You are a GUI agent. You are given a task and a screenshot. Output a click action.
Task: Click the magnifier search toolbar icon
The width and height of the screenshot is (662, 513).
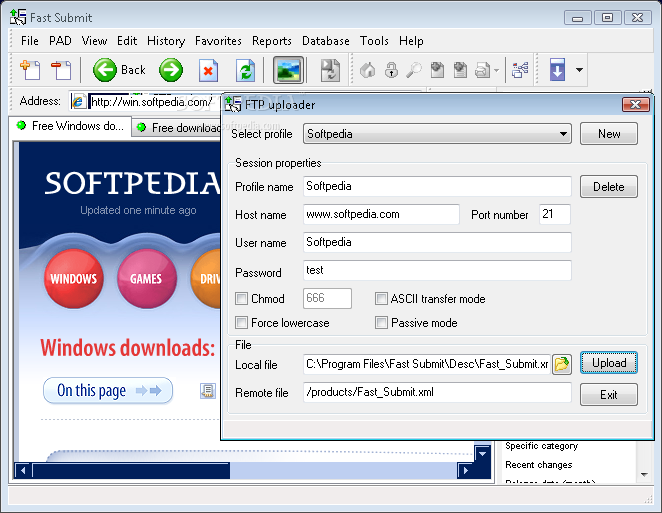(x=414, y=70)
